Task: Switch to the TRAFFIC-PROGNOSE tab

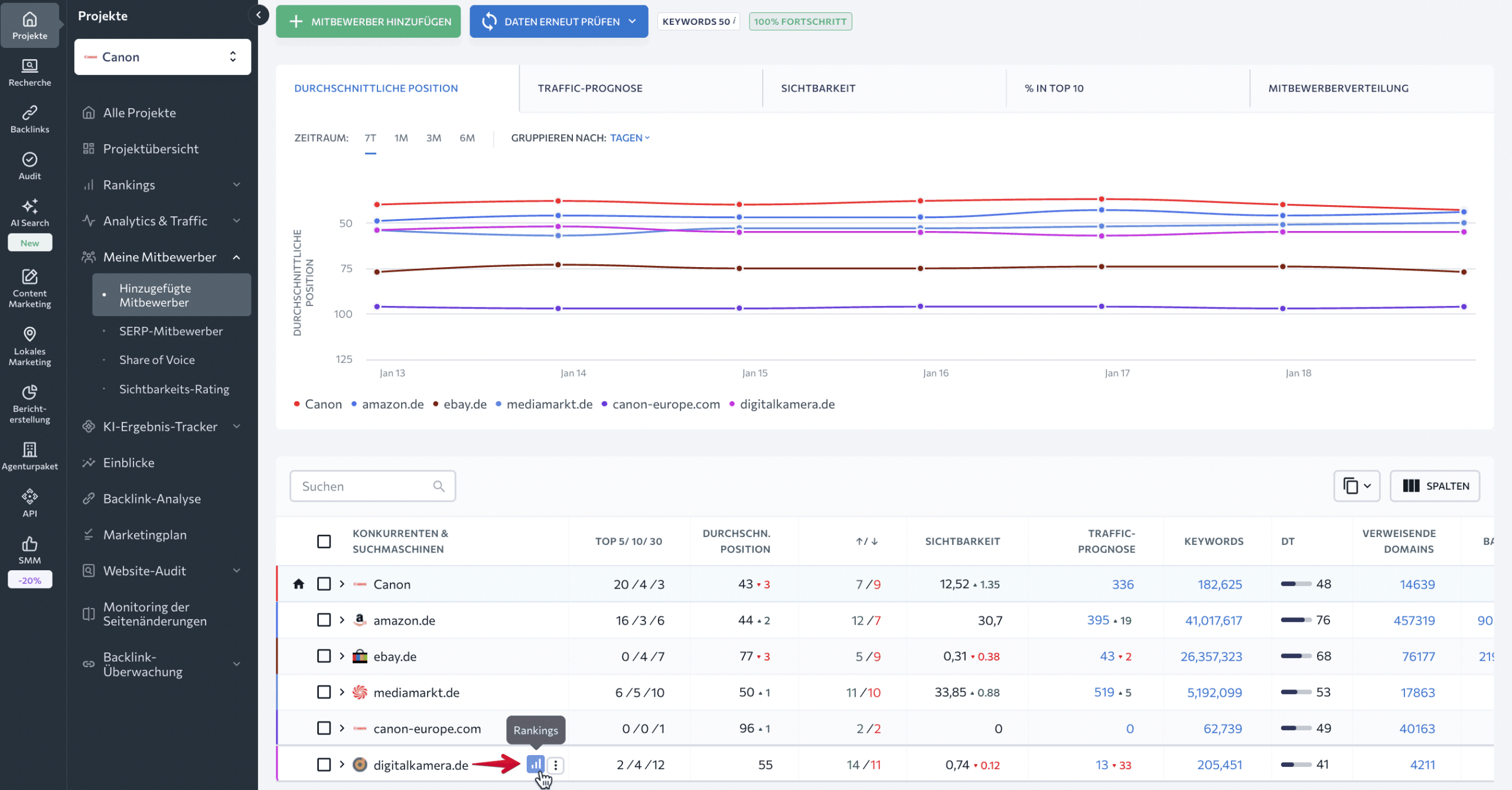Action: tap(589, 87)
